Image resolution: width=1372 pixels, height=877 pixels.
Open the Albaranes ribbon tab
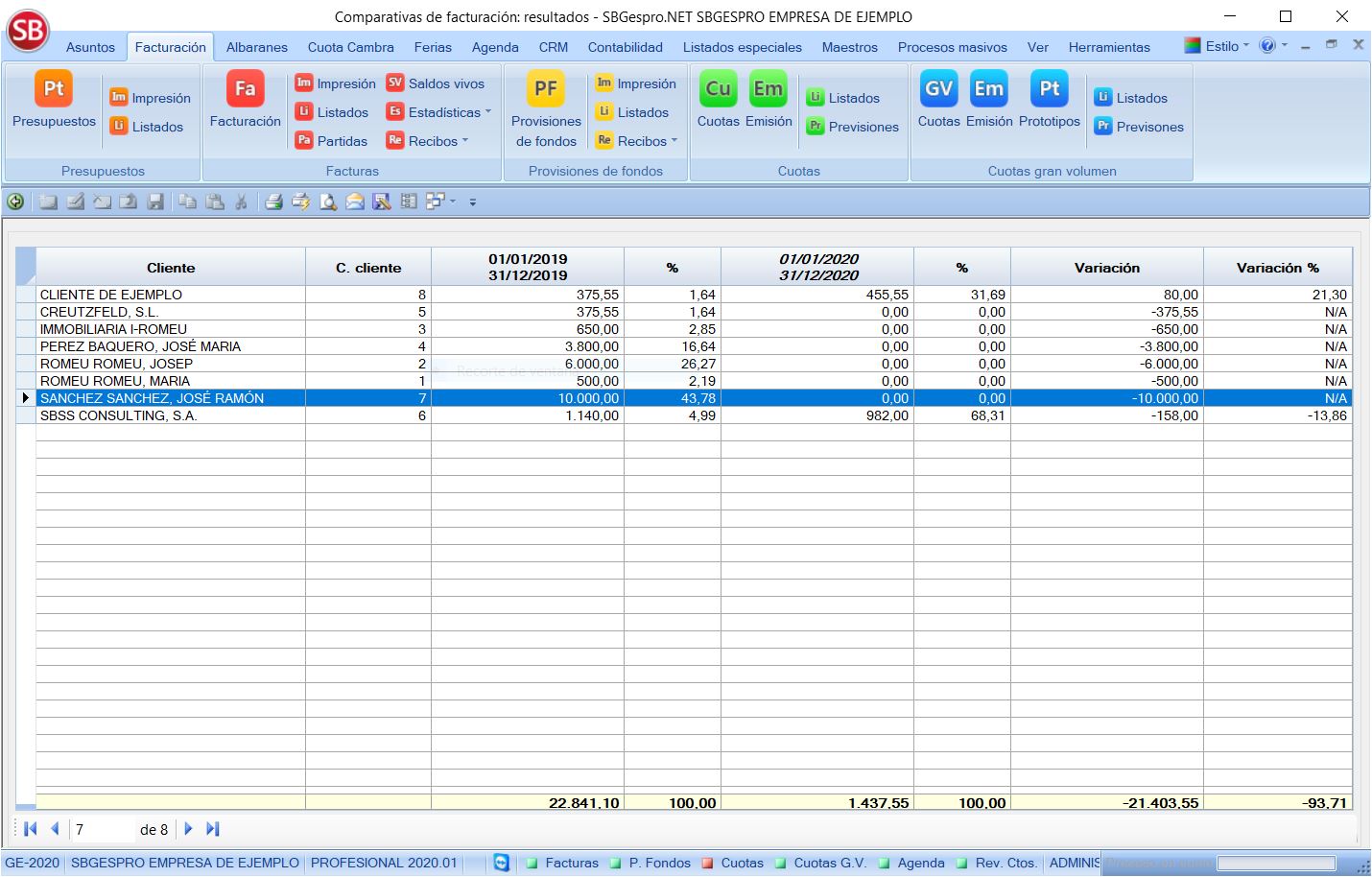tap(256, 47)
